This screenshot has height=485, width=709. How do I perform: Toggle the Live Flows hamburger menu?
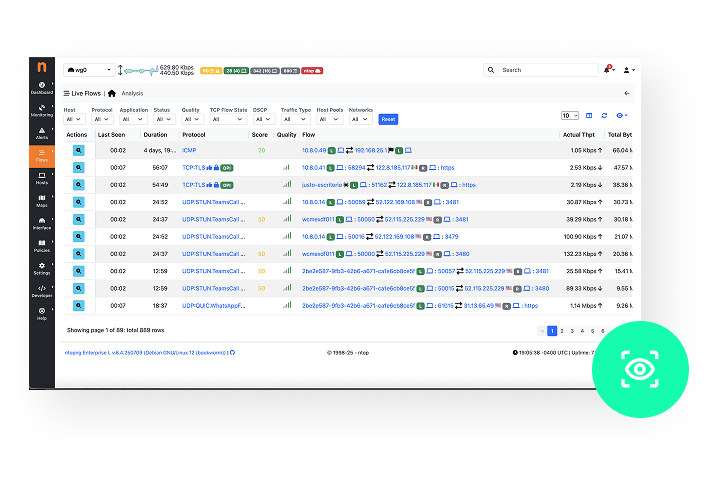[x=67, y=93]
